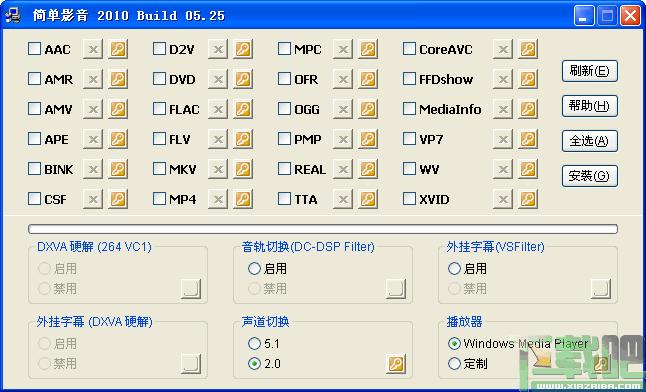The image size is (646, 392).
Task: Click the key icon beside FFDshow
Action: [x=528, y=79]
